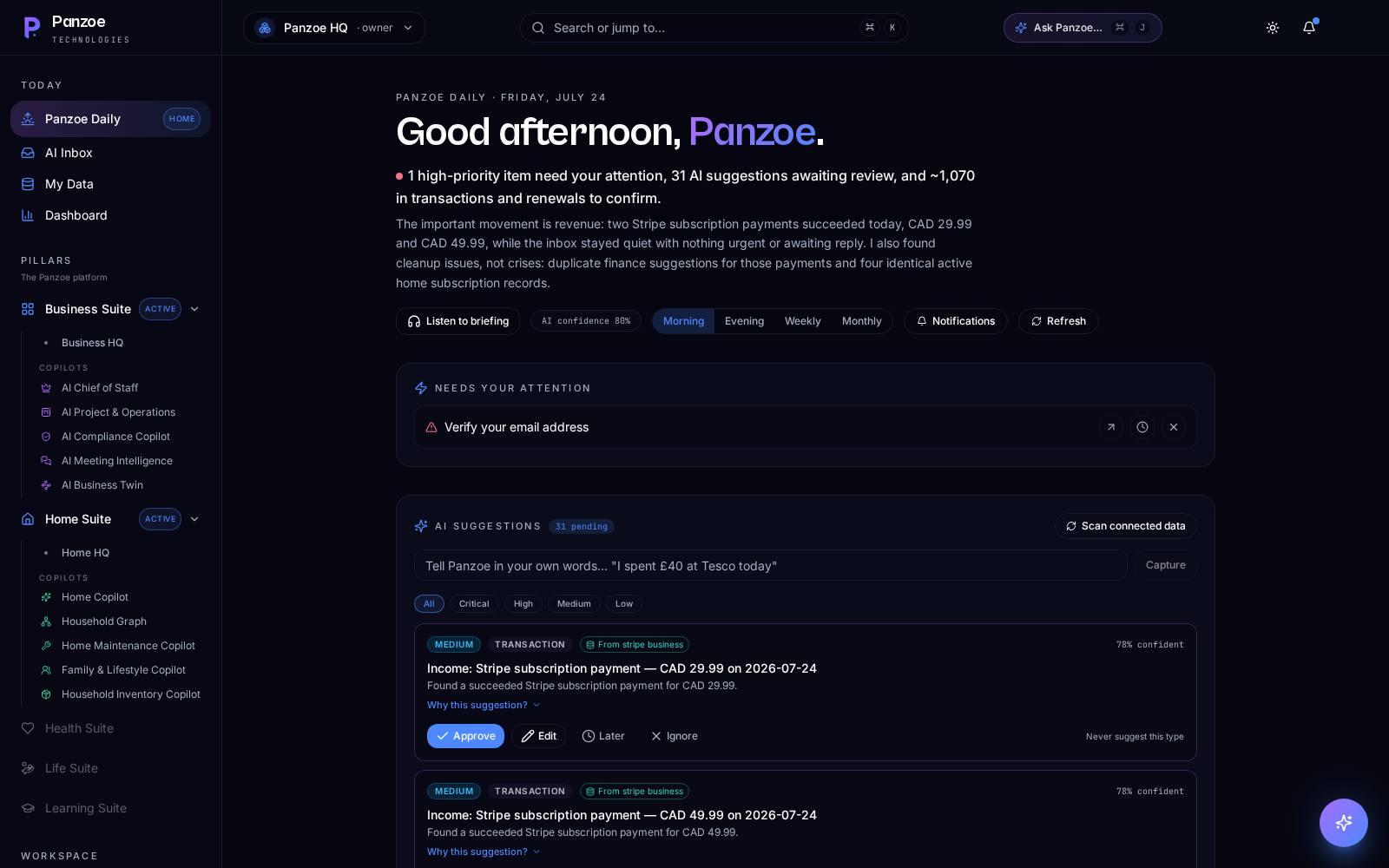Viewport: 1389px width, 868px height.
Task: Ignore the CAD 29.99 suggestion
Action: tap(674, 736)
